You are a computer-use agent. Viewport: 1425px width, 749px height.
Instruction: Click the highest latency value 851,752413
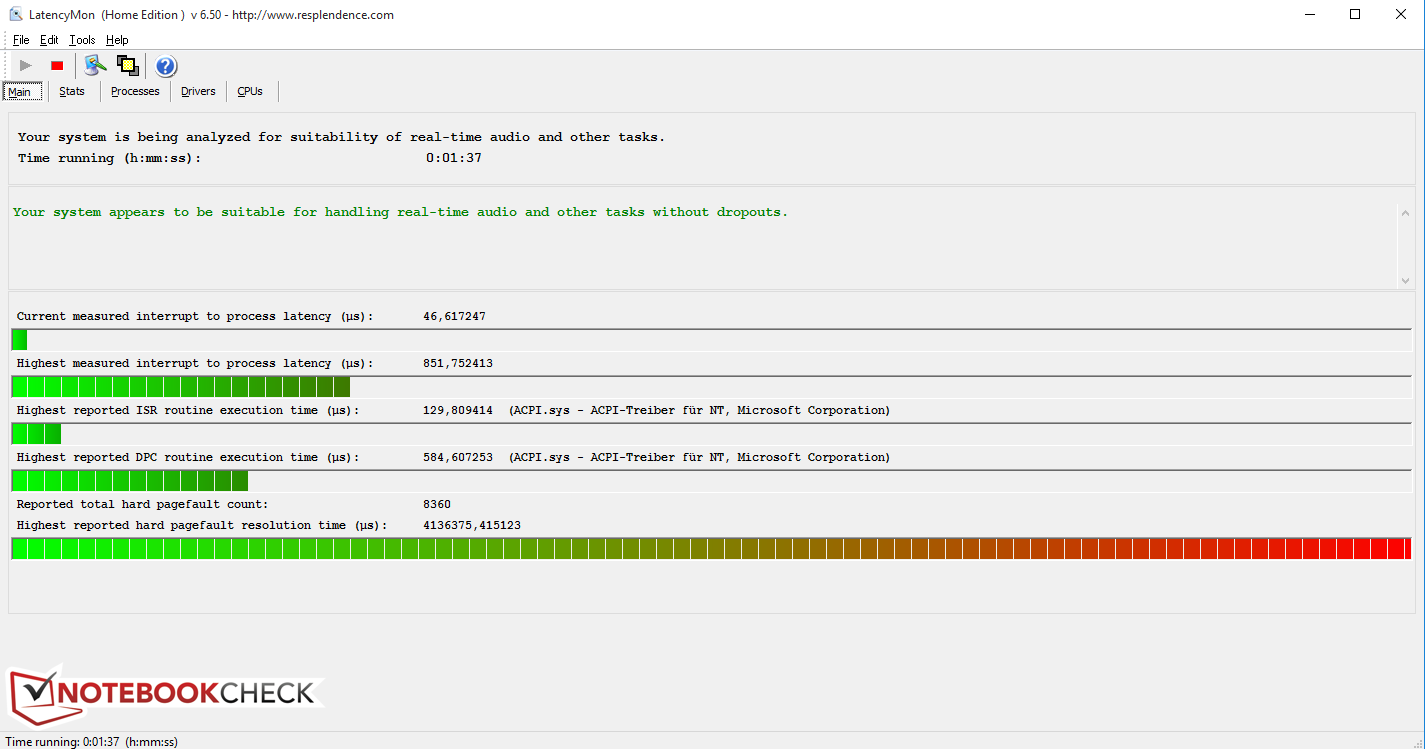(458, 363)
